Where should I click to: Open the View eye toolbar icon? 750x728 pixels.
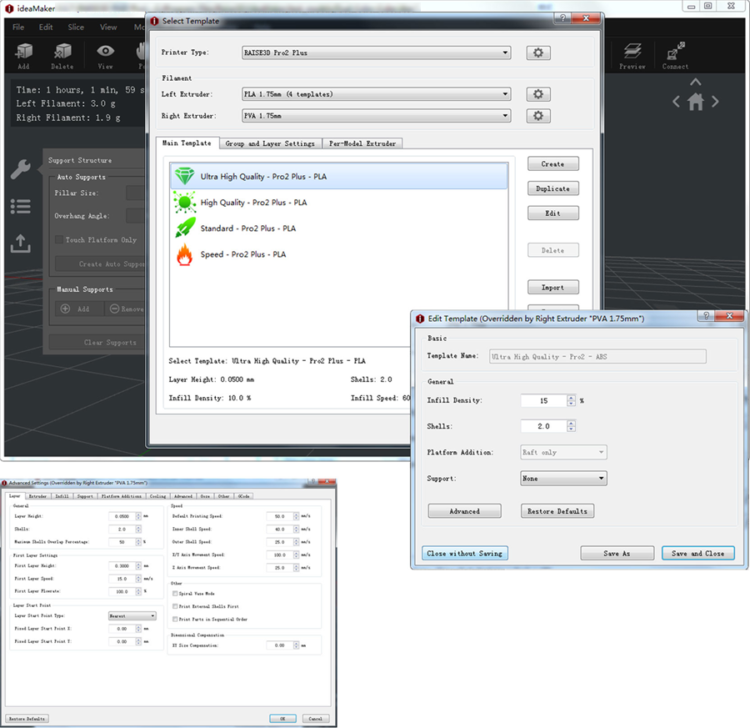click(105, 55)
